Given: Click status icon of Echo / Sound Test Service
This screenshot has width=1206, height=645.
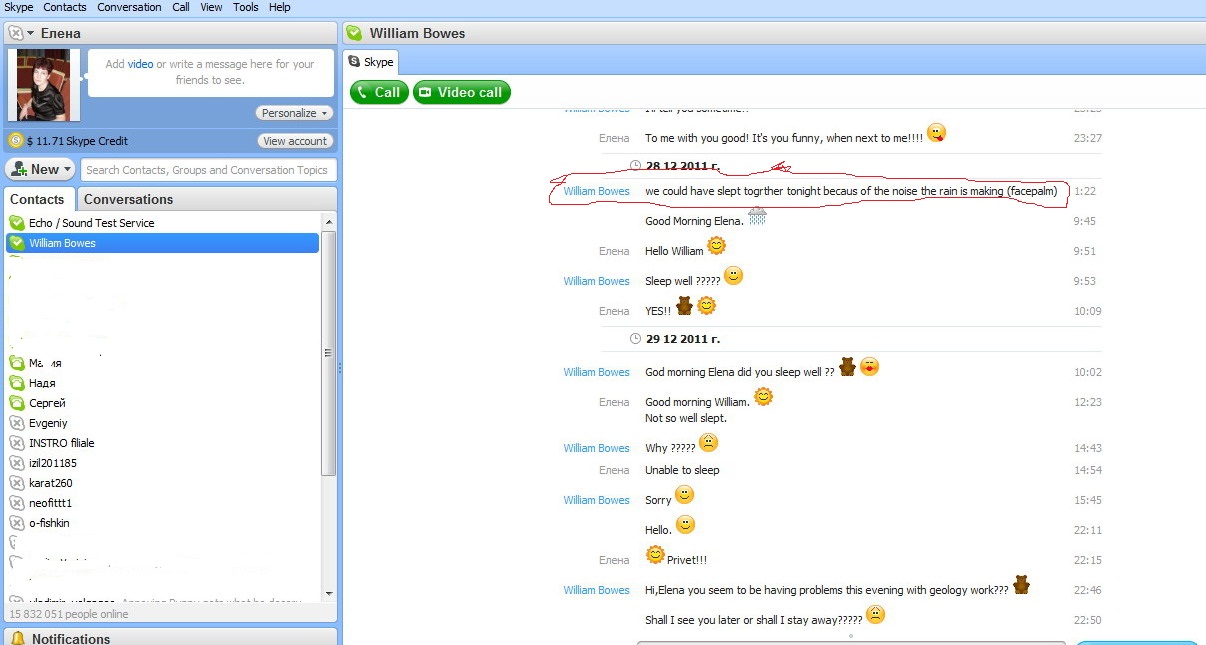Looking at the screenshot, I should click(x=17, y=223).
